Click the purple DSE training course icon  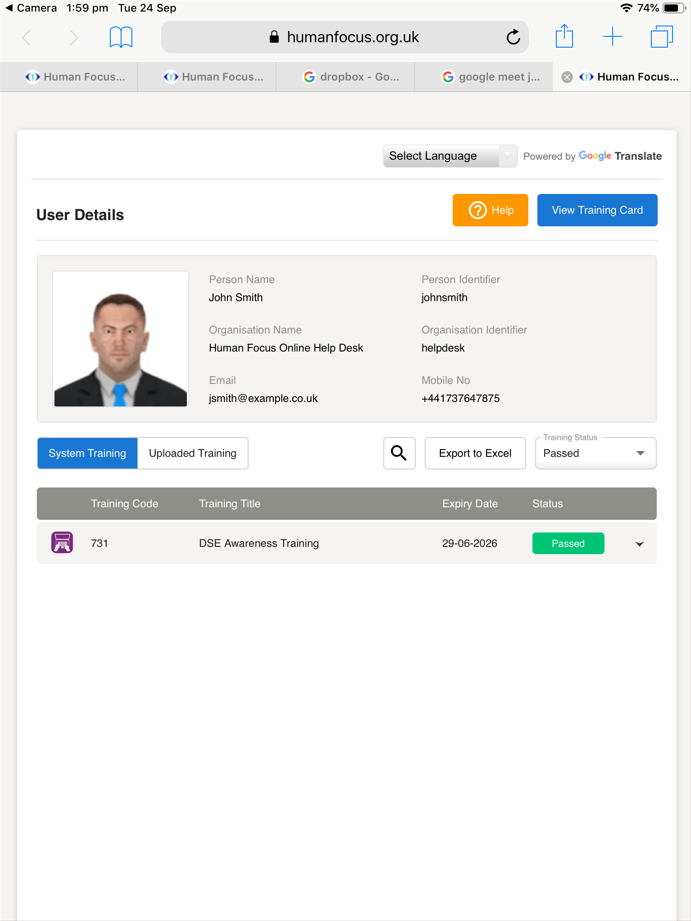point(62,543)
